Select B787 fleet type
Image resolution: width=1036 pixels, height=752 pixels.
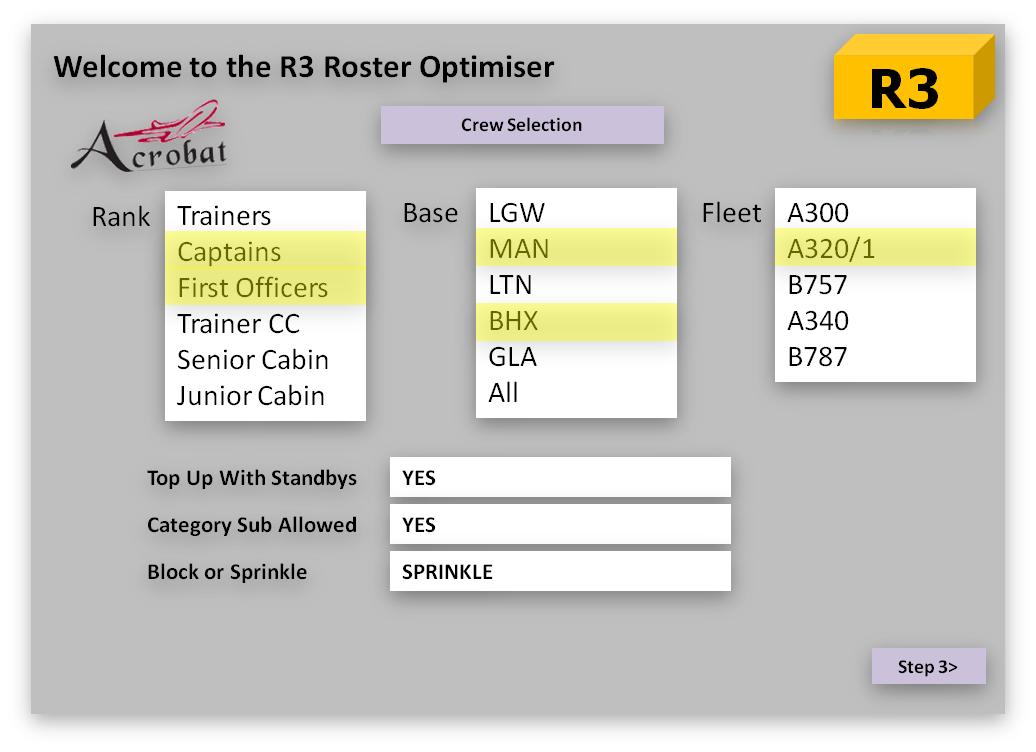(x=817, y=357)
